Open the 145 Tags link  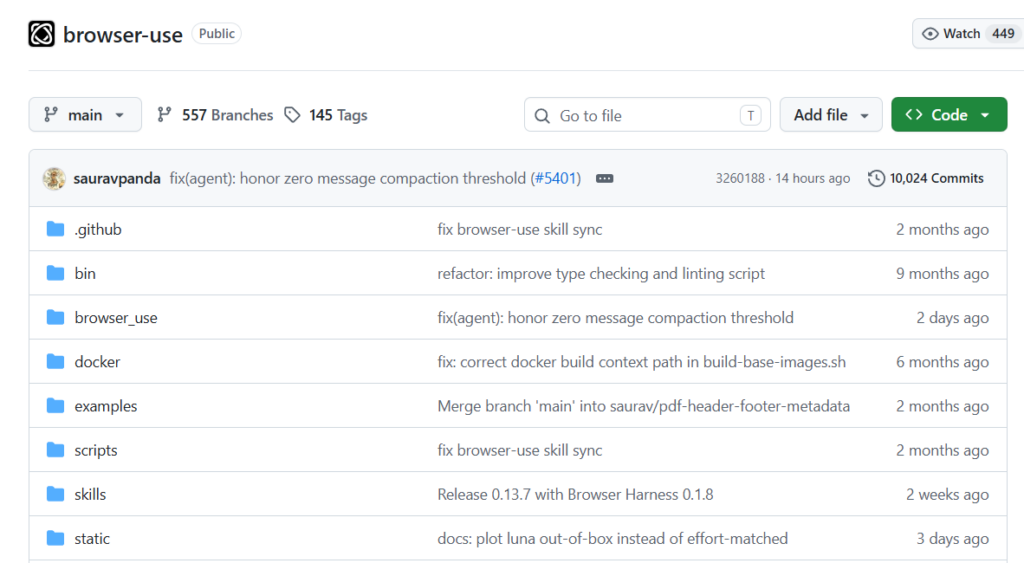[x=338, y=115]
